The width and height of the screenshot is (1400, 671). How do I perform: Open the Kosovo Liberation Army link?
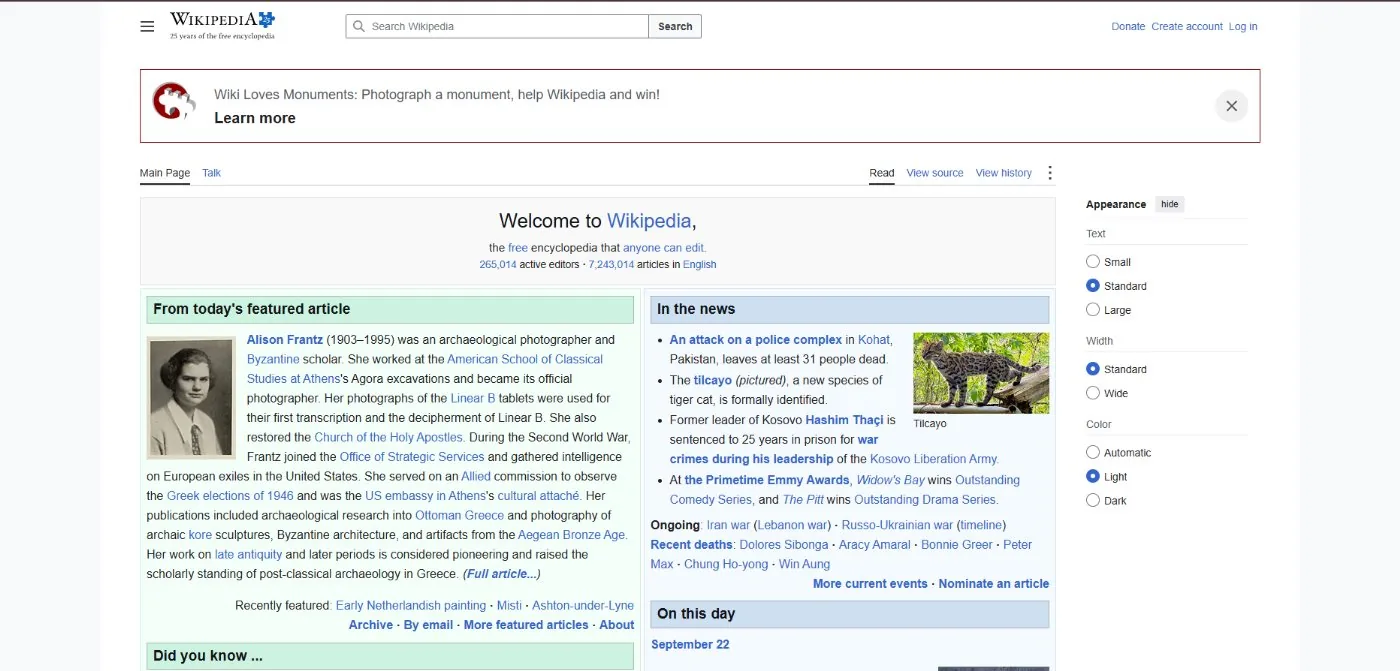coord(934,459)
